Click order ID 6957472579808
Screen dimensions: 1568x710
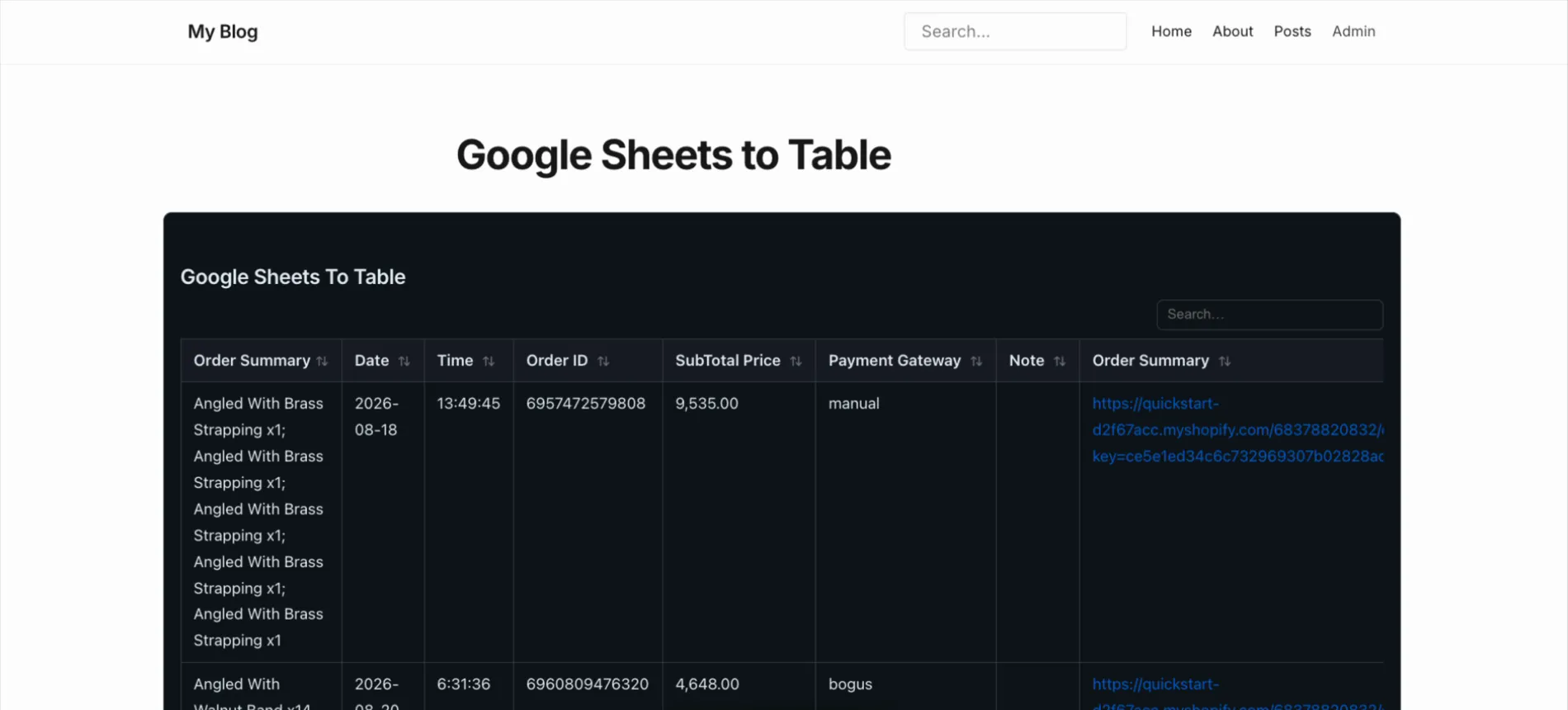pos(586,404)
